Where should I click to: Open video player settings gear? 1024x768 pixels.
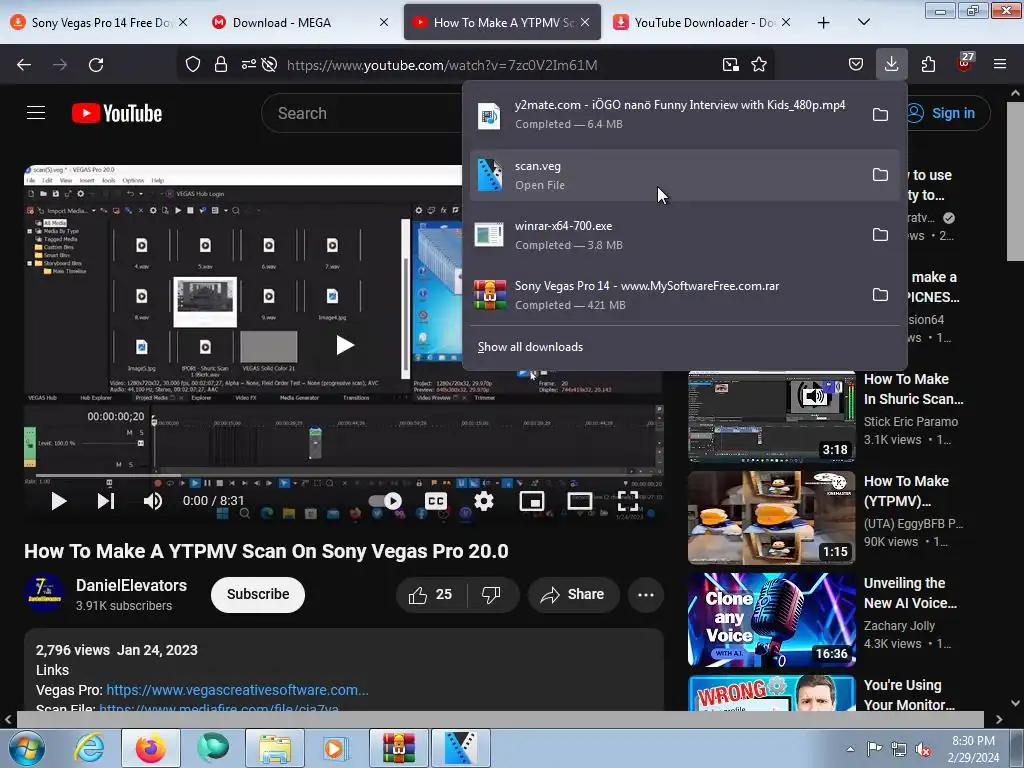pos(484,501)
